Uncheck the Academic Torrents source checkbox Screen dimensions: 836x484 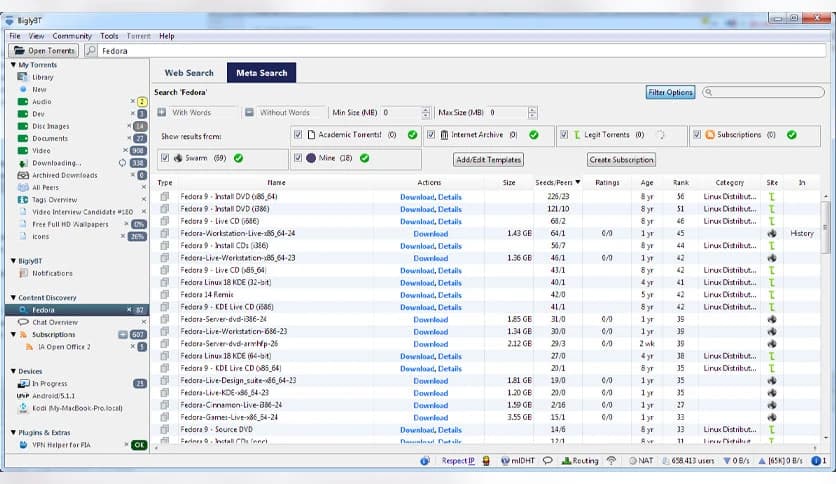(x=298, y=135)
